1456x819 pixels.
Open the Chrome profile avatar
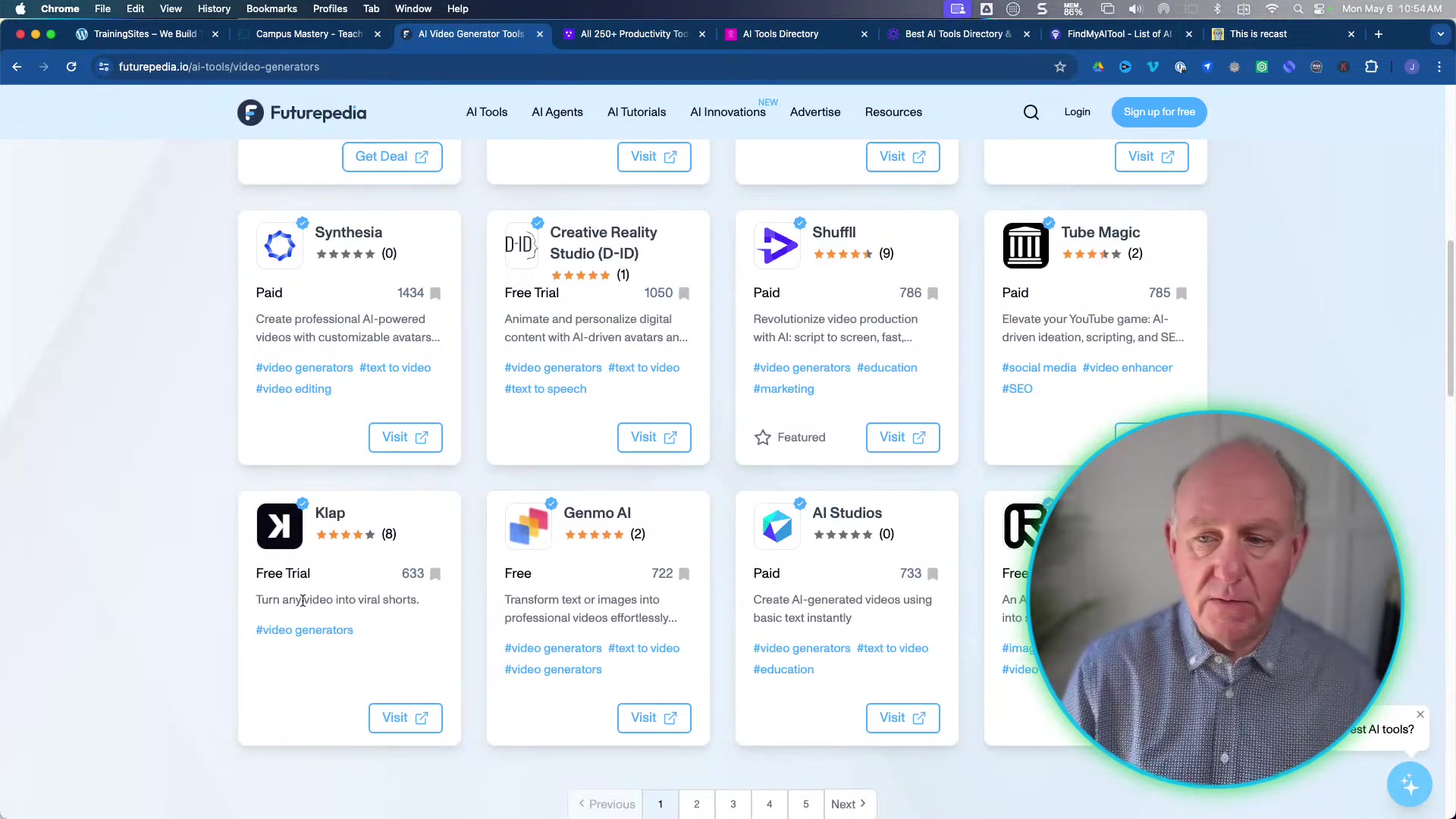(1412, 67)
